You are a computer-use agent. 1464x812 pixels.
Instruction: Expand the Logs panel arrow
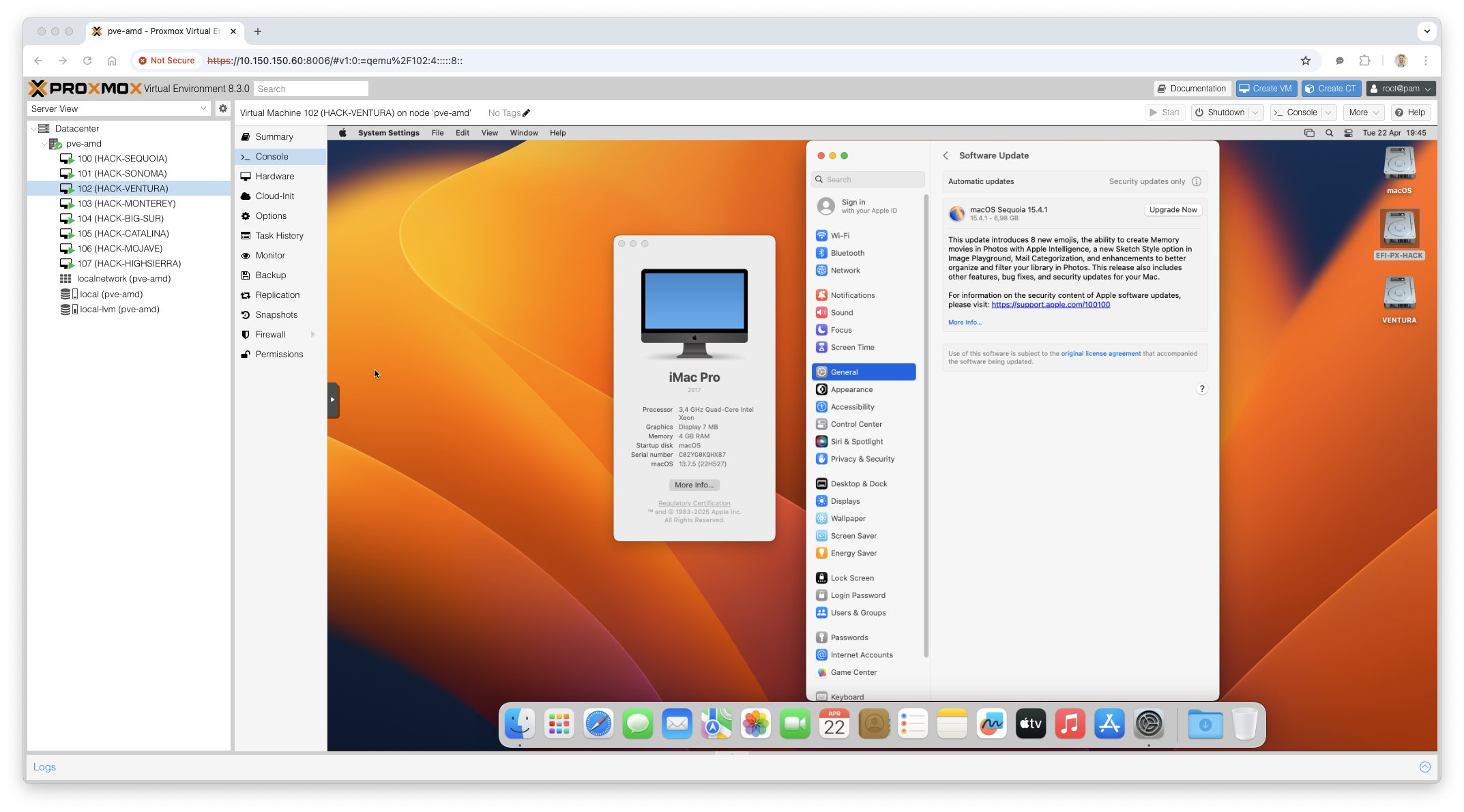pos(1424,767)
